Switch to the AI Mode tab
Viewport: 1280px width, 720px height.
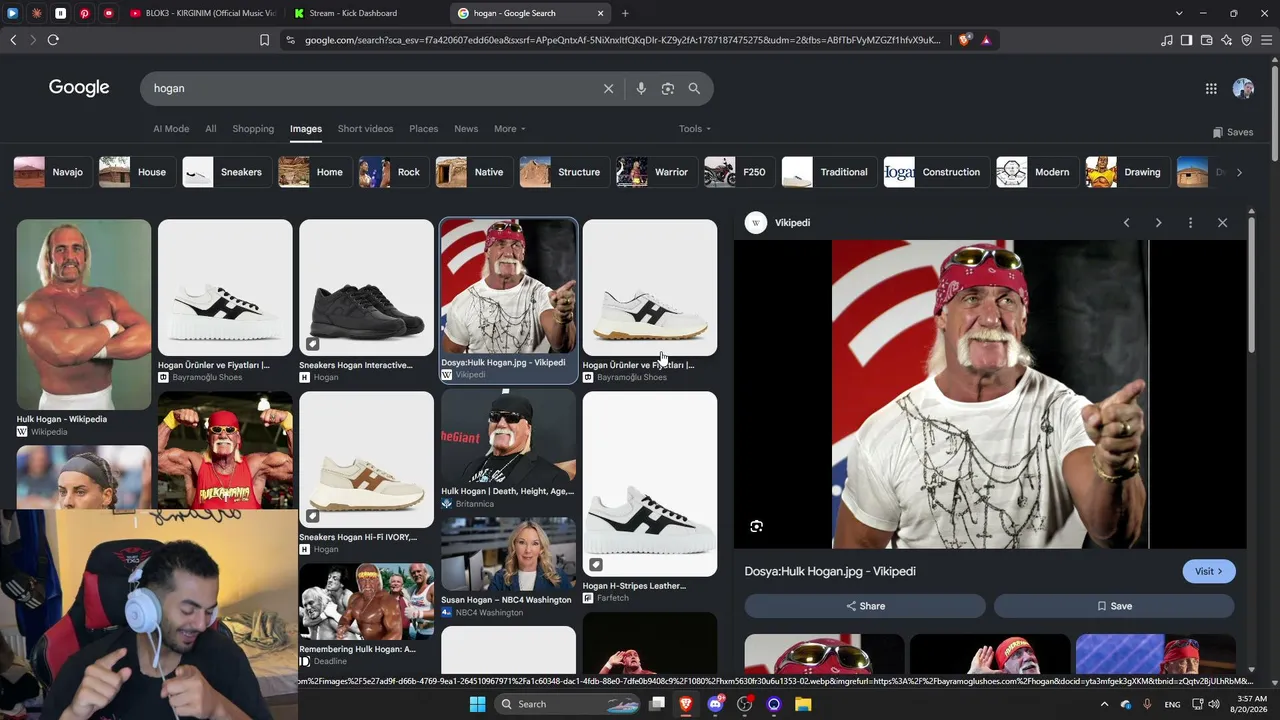pyautogui.click(x=171, y=129)
